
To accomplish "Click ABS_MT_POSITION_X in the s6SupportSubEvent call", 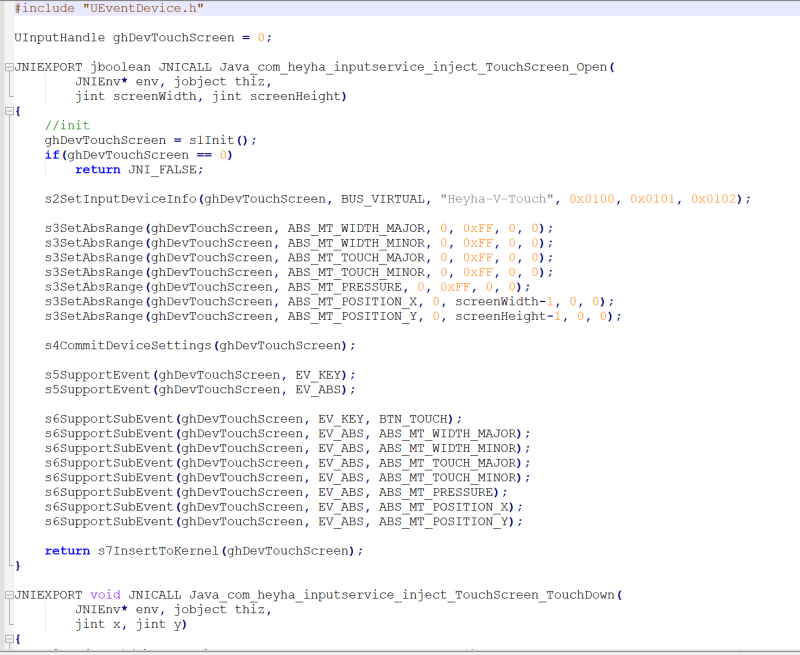I will coord(444,507).
